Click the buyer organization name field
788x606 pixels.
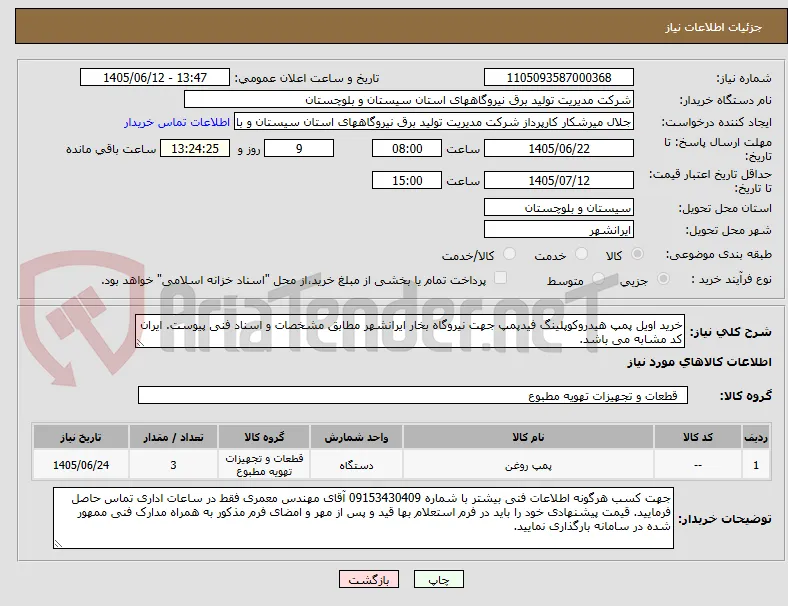(409, 99)
